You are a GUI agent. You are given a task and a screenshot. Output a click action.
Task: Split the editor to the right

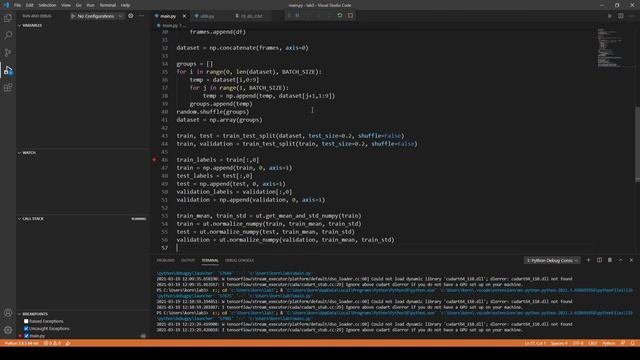tap(620, 16)
